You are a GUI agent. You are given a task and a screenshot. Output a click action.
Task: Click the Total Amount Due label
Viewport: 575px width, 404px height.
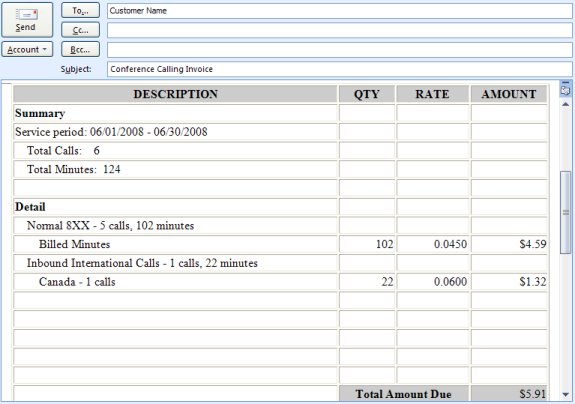tap(403, 394)
